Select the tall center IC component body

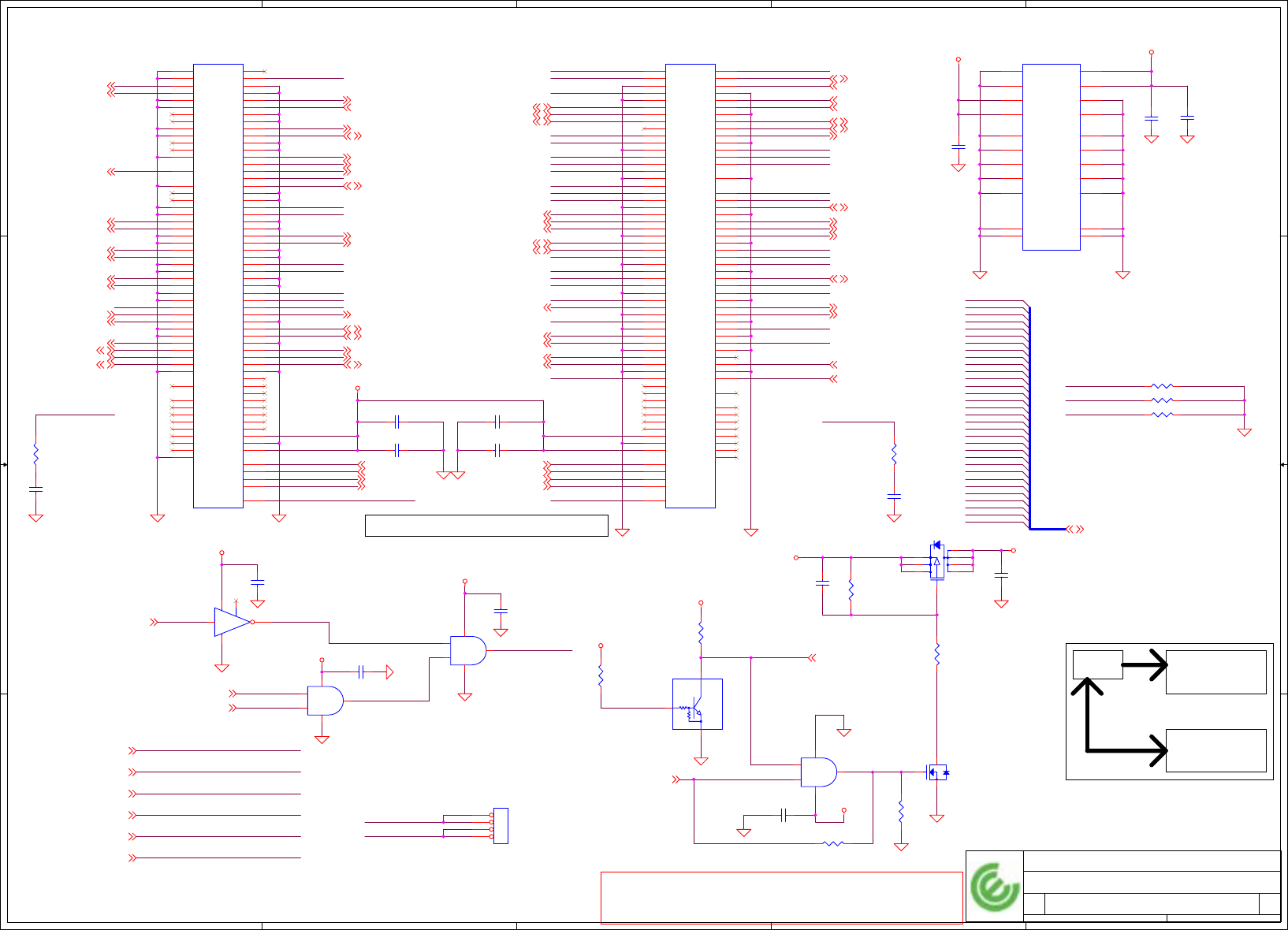[x=691, y=286]
